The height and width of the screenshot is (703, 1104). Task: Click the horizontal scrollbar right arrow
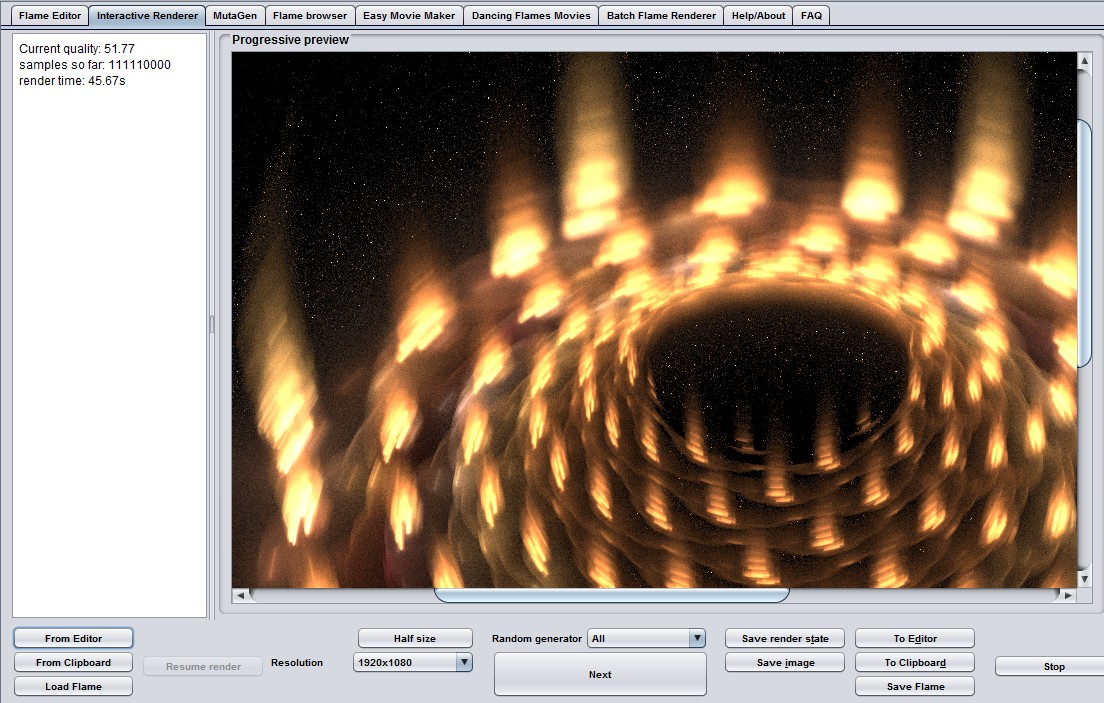click(1068, 595)
